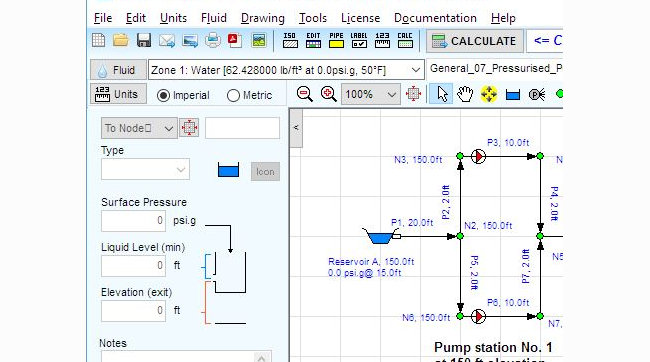Click the node name field beside To Node
The width and height of the screenshot is (650, 362).
[243, 128]
